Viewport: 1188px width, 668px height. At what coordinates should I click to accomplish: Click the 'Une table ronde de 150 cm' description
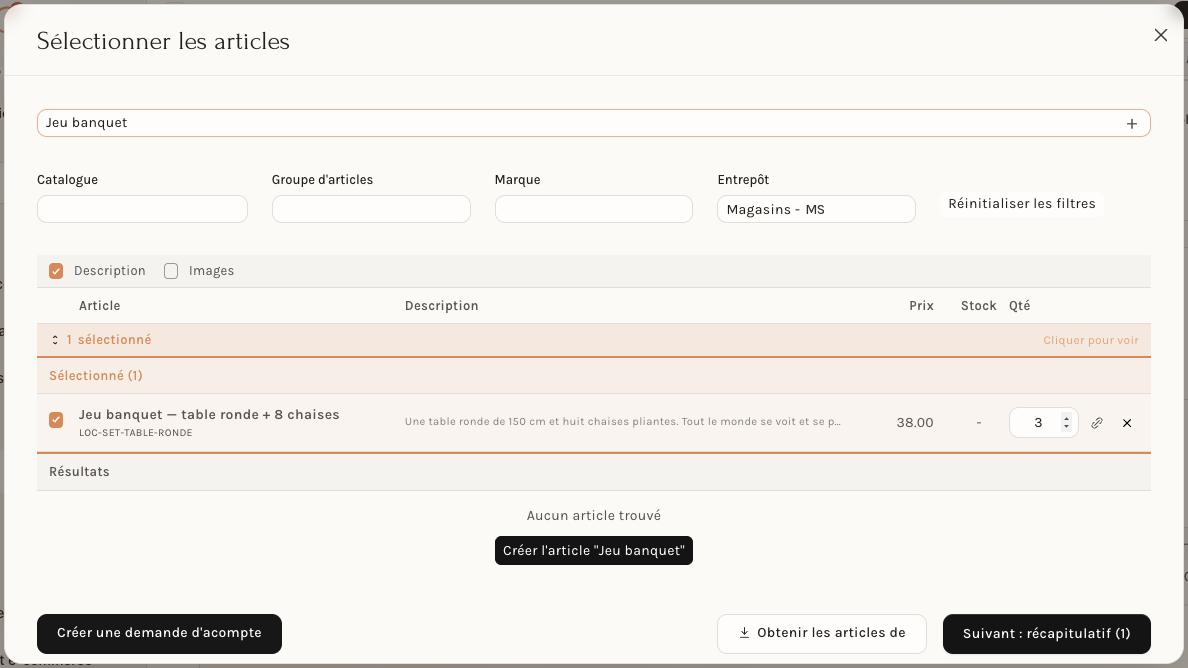622,422
